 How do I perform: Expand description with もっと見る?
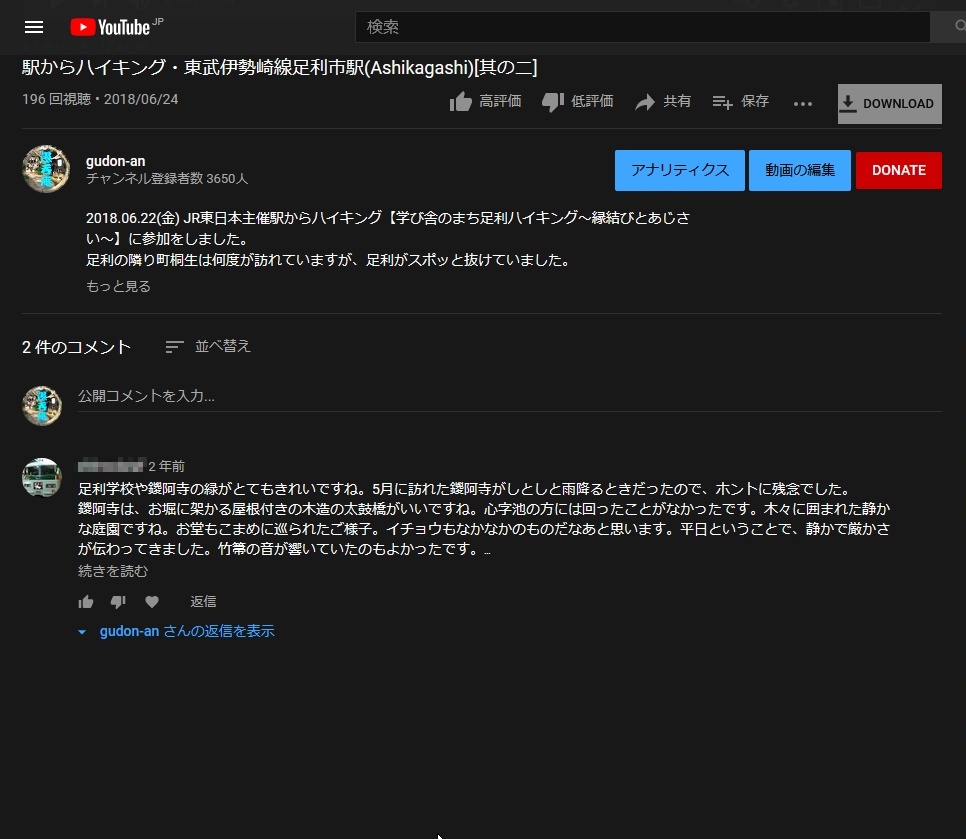(118, 286)
